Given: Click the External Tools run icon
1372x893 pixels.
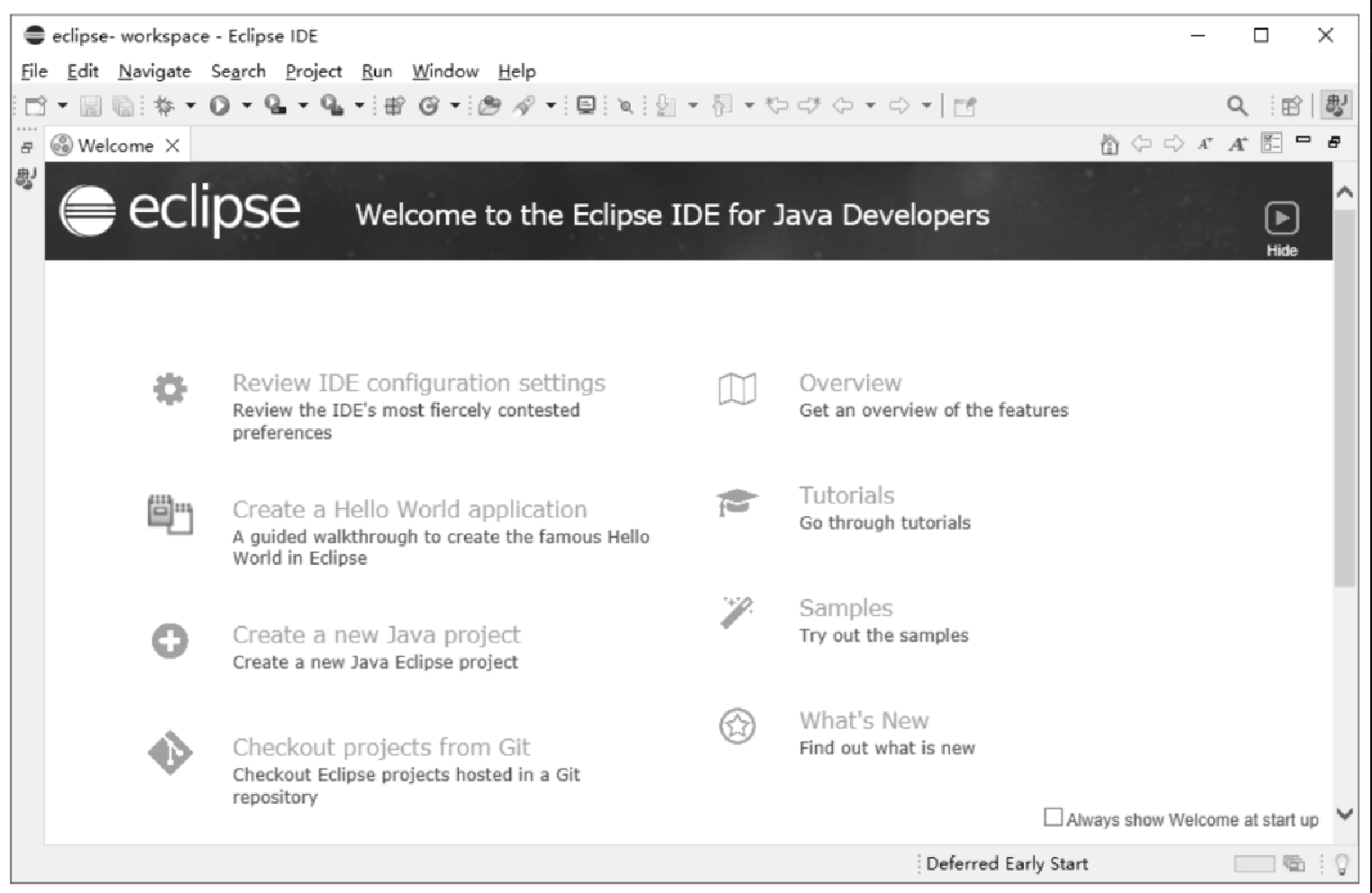Looking at the screenshot, I should click(332, 106).
